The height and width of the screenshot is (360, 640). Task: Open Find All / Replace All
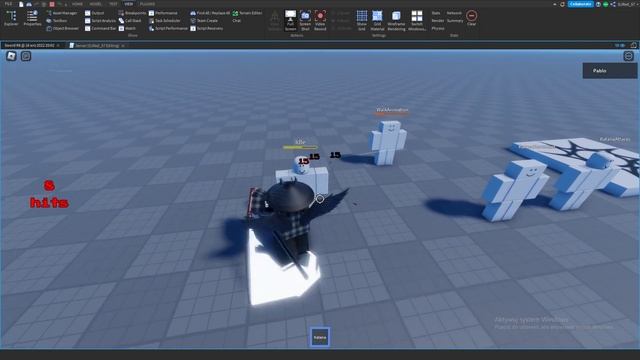tap(210, 13)
